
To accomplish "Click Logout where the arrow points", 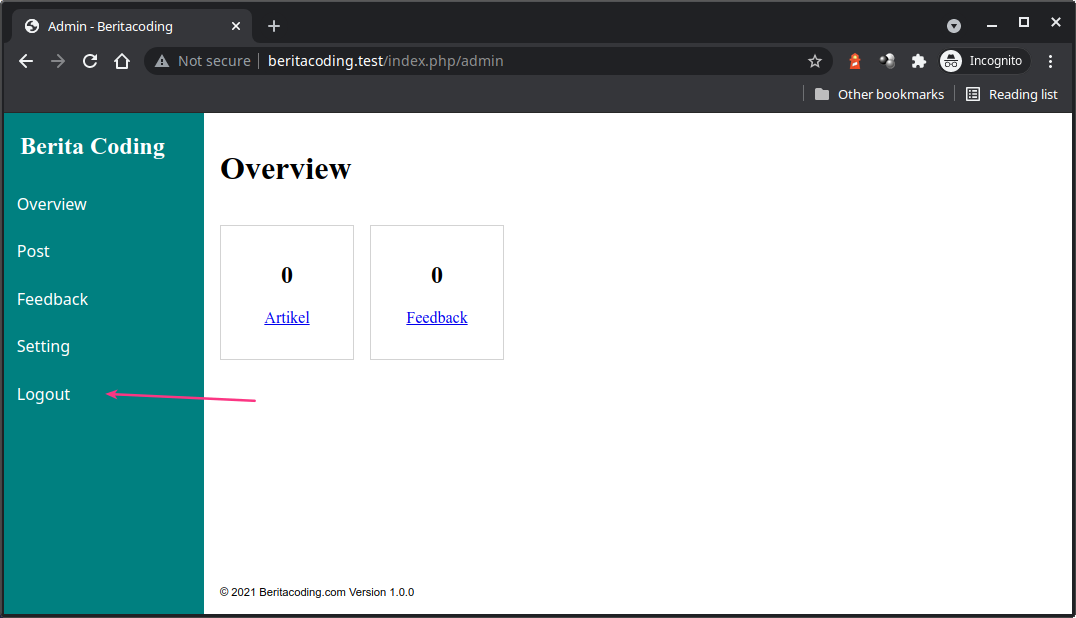I will coord(43,394).
